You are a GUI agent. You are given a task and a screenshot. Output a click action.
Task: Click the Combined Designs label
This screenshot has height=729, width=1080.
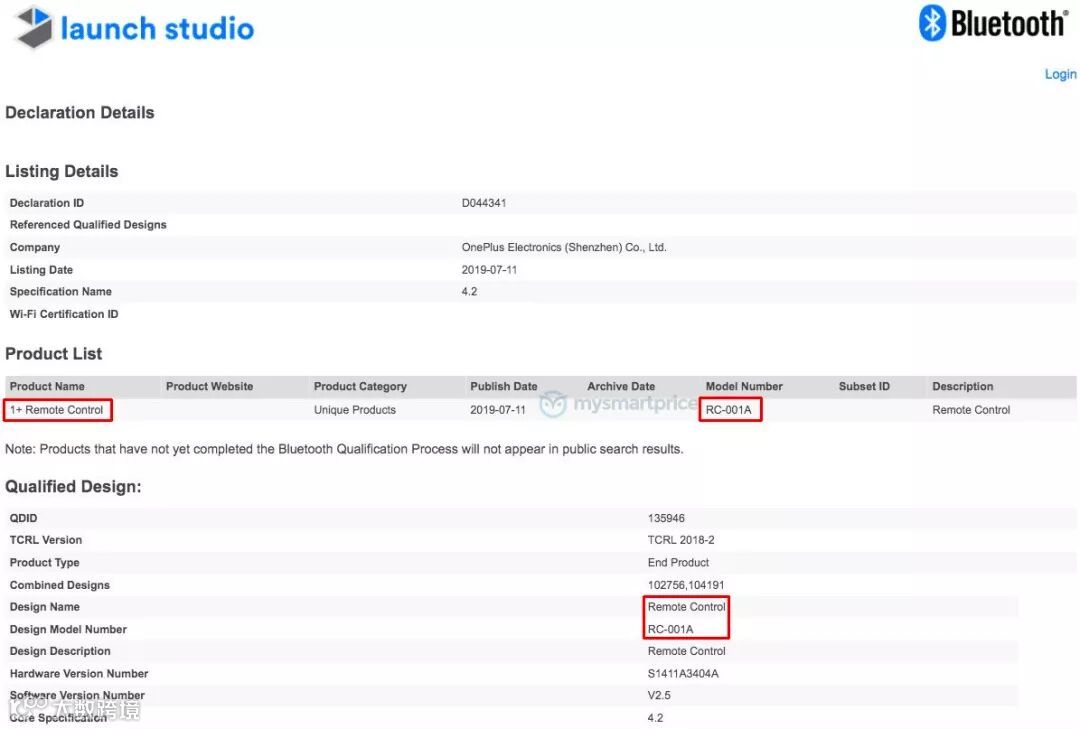click(60, 584)
